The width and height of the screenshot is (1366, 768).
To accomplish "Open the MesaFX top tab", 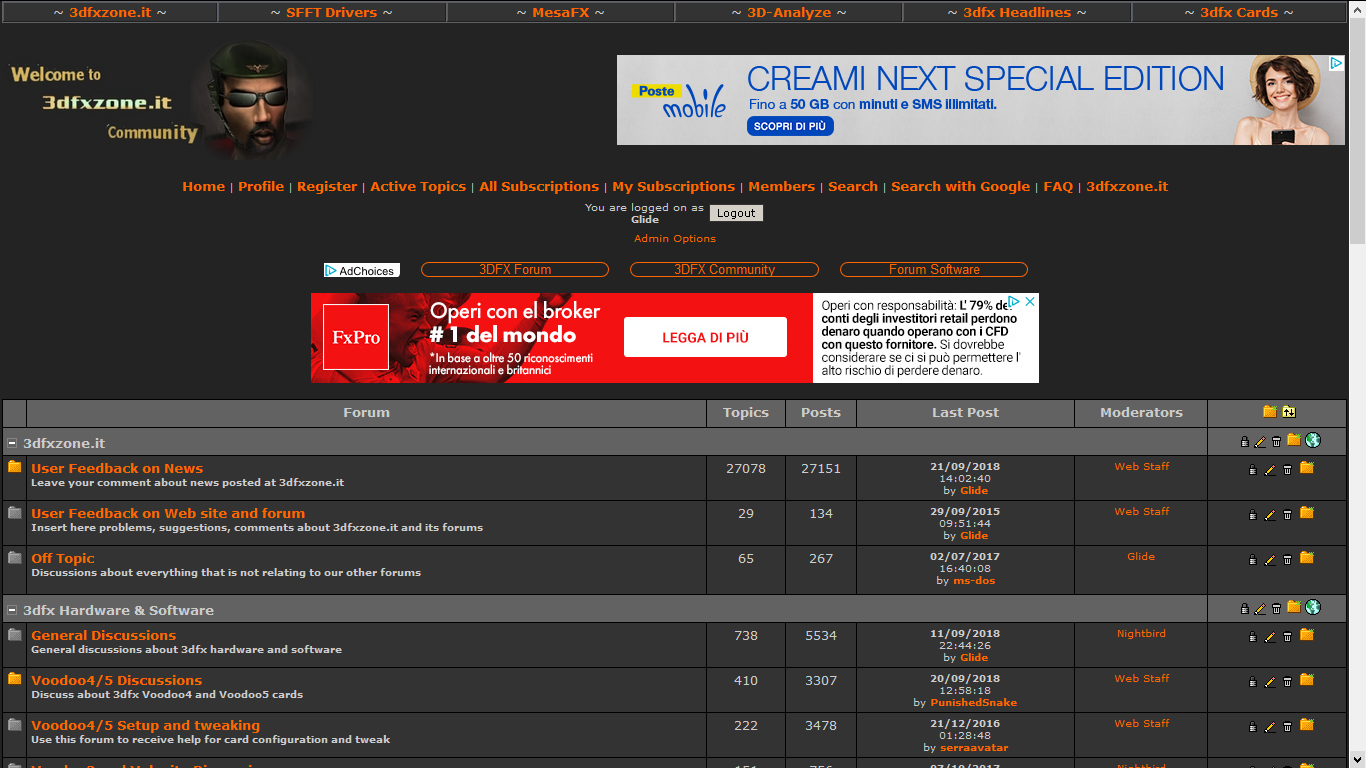I will pyautogui.click(x=560, y=12).
